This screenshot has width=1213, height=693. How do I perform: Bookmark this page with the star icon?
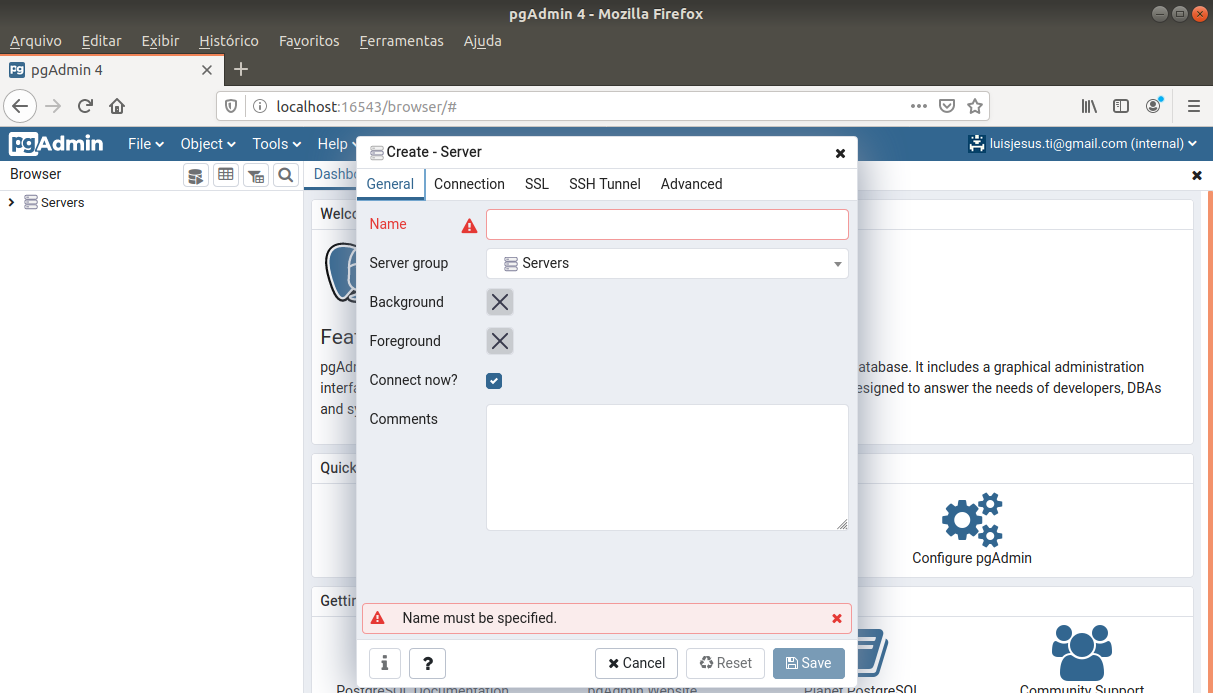click(975, 106)
